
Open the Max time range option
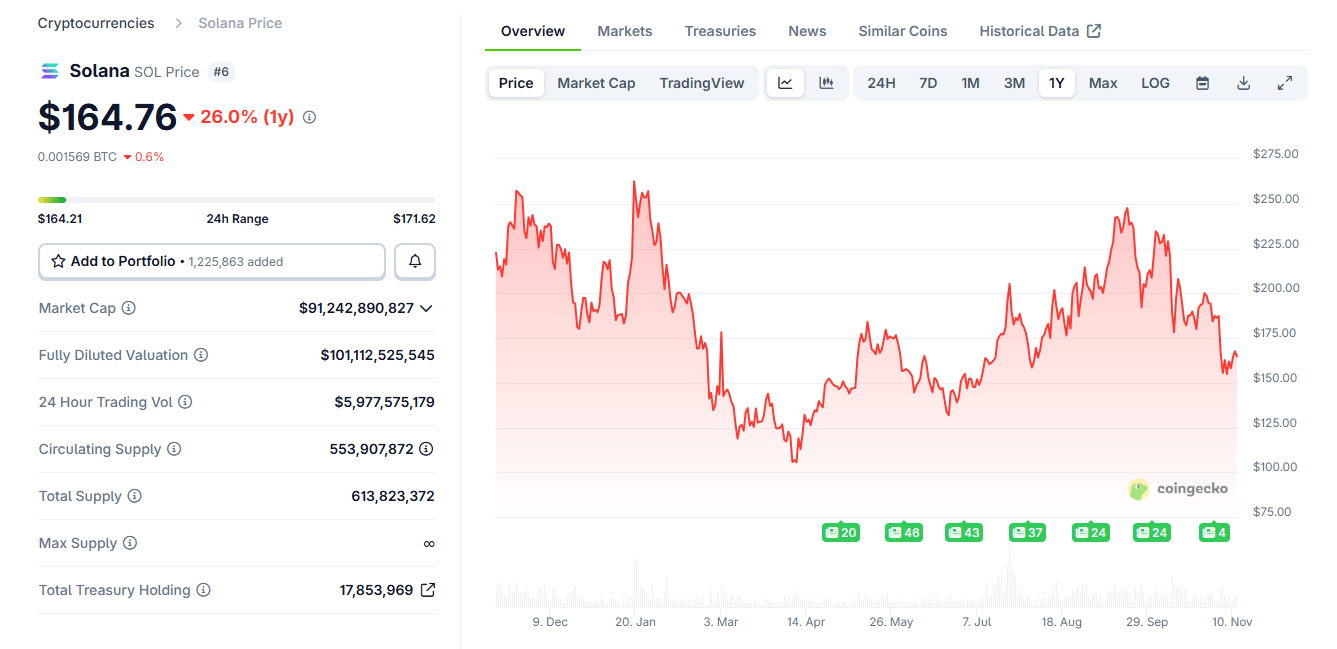(1103, 83)
